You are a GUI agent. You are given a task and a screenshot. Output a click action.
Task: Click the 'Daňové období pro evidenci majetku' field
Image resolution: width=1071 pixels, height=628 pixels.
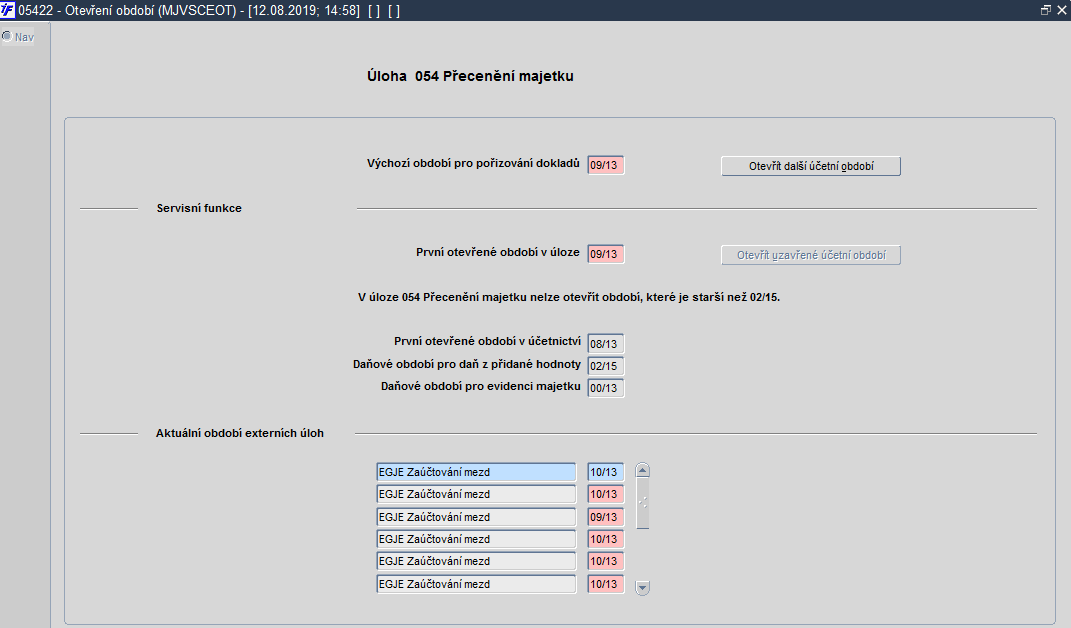click(606, 387)
